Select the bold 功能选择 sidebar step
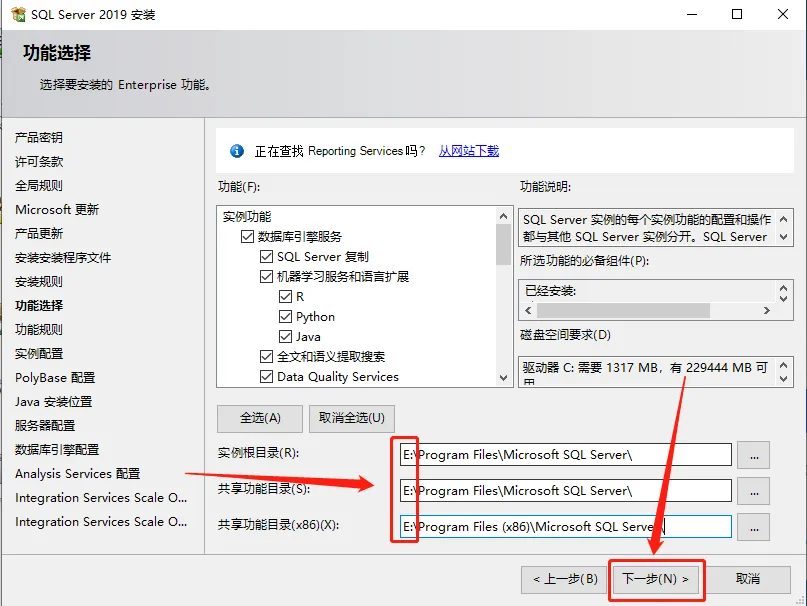Screen dimensions: 807x606 tap(39, 305)
